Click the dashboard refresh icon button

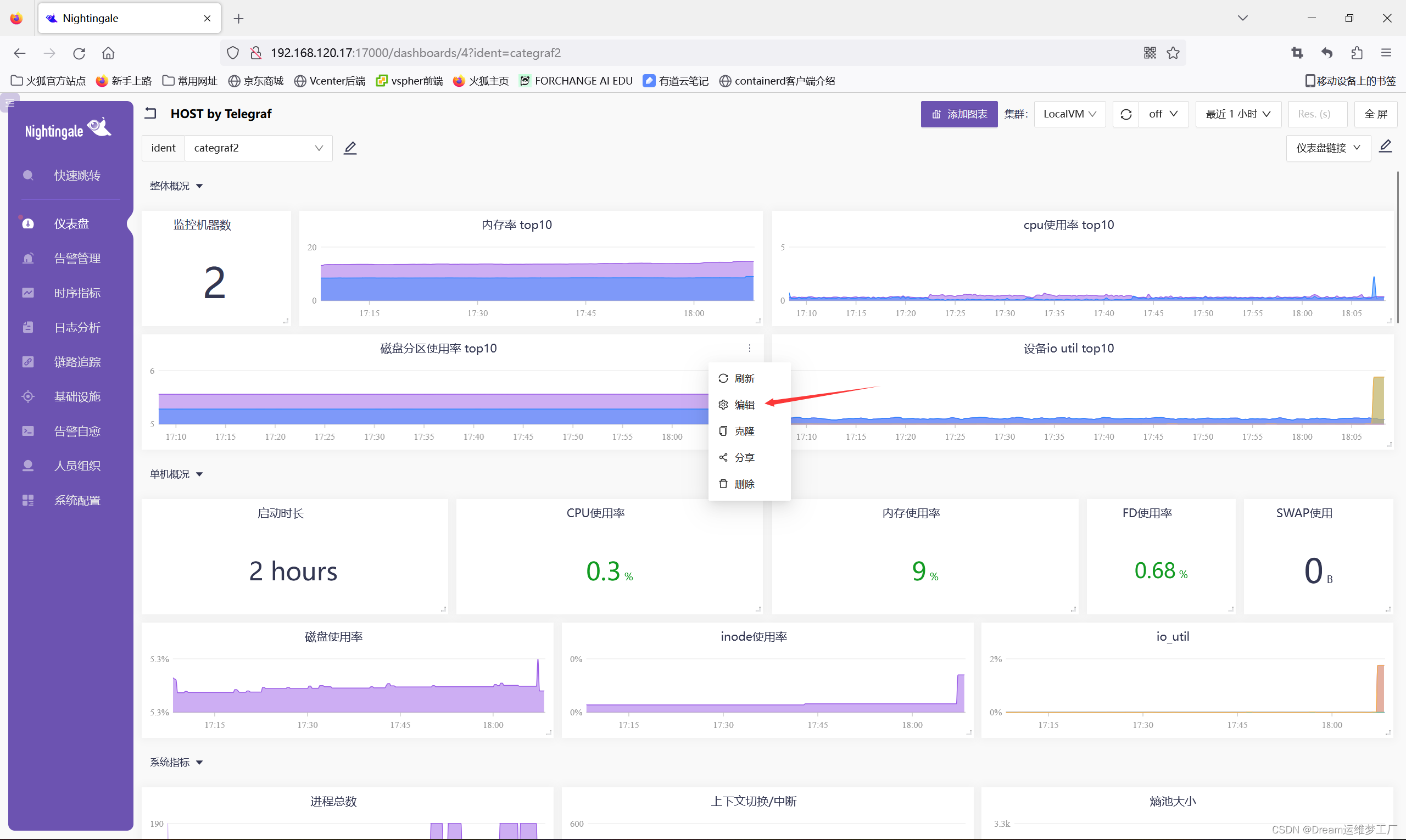click(1126, 114)
